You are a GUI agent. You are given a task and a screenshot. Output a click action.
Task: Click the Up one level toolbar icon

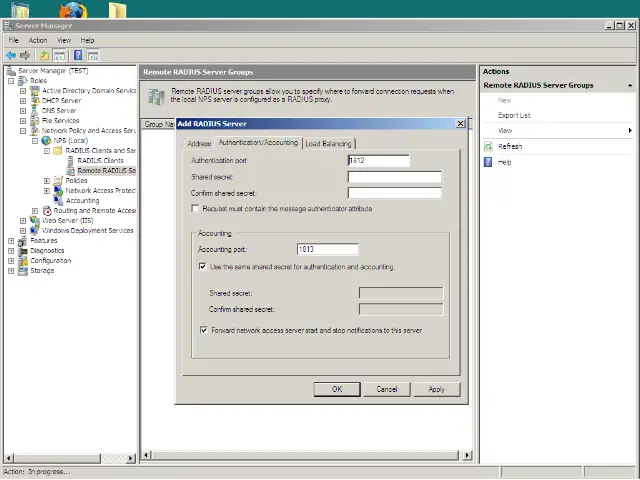click(44, 55)
